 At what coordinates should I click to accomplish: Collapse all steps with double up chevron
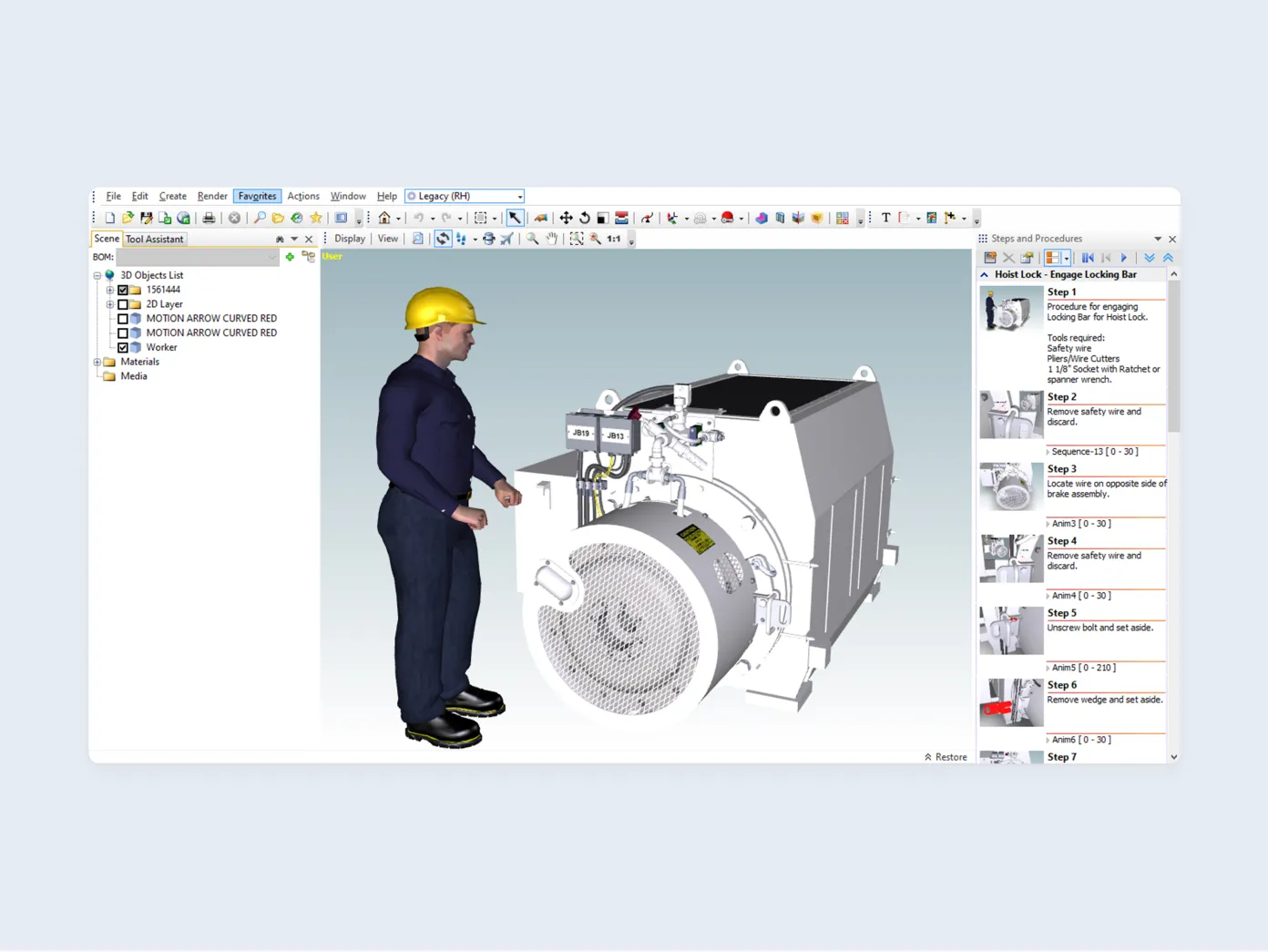(1168, 258)
